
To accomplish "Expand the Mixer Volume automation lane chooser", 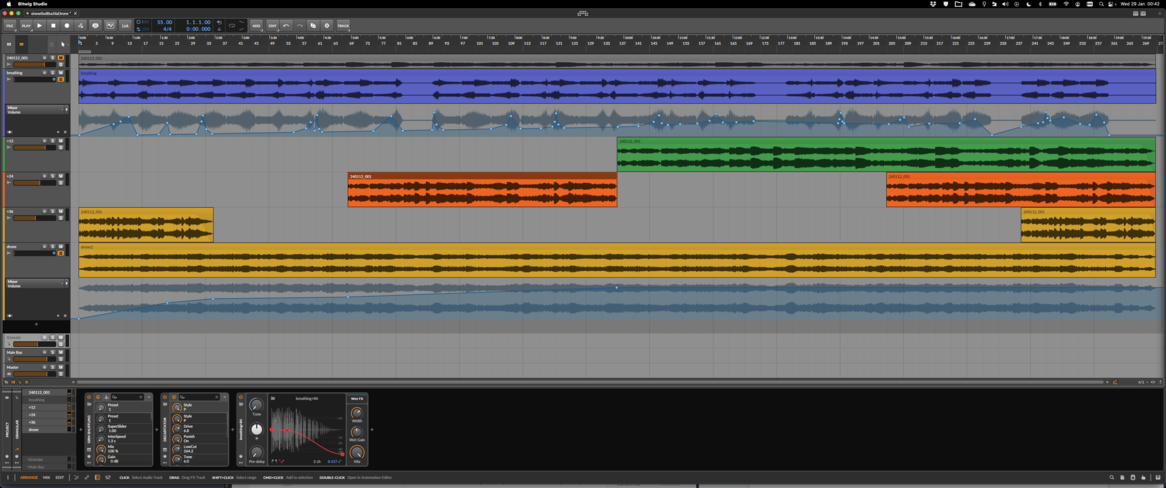I will pos(66,109).
